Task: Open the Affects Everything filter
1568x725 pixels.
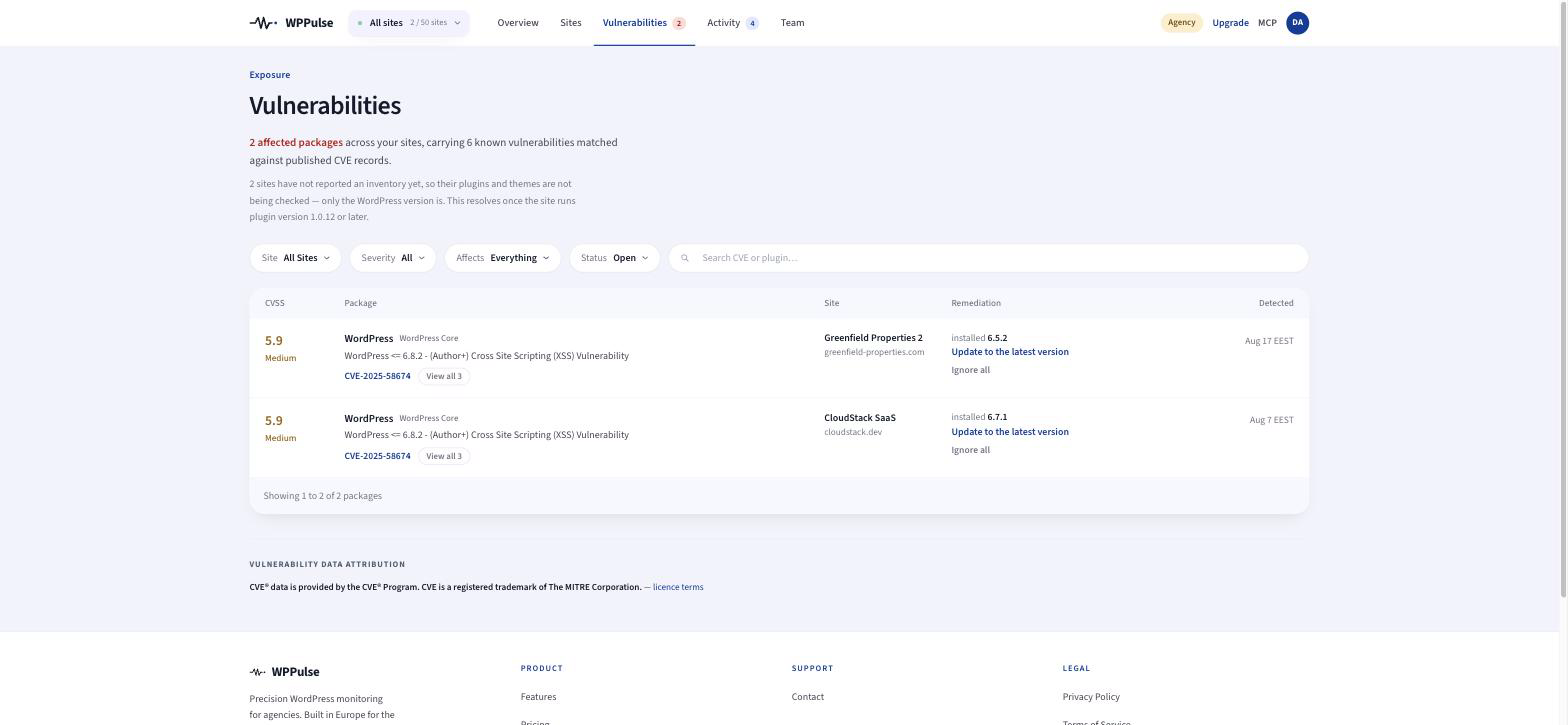Action: pos(503,258)
